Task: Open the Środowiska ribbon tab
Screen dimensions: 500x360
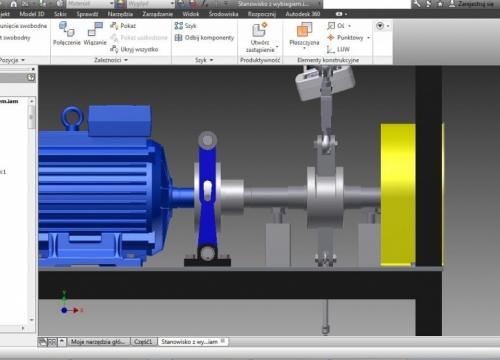Action: 223,14
